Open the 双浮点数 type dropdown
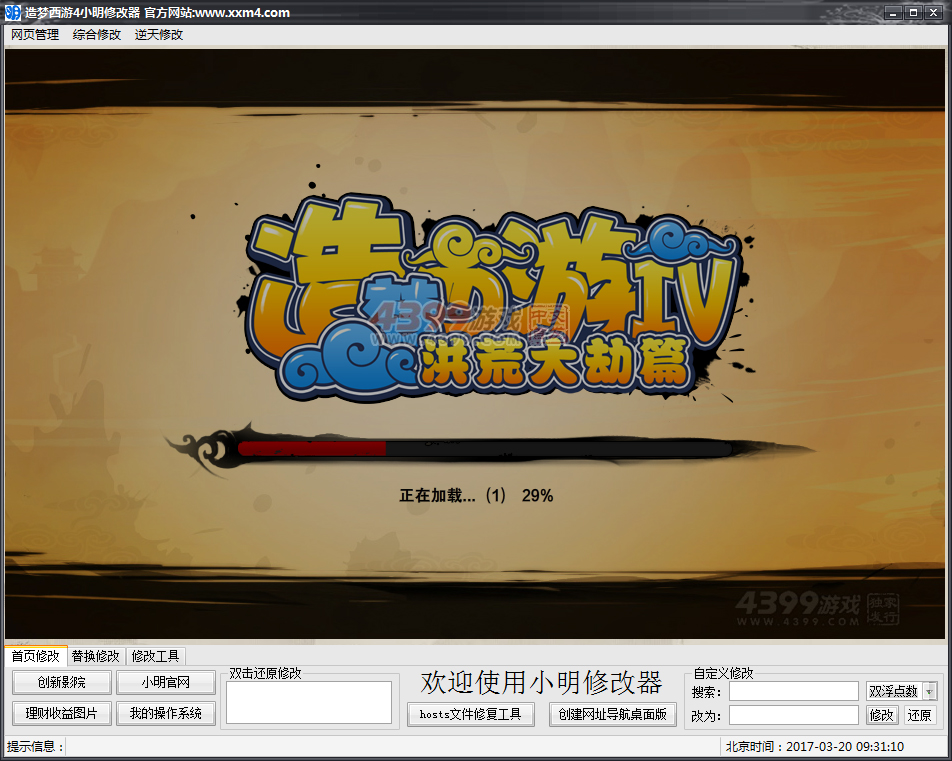 click(902, 691)
